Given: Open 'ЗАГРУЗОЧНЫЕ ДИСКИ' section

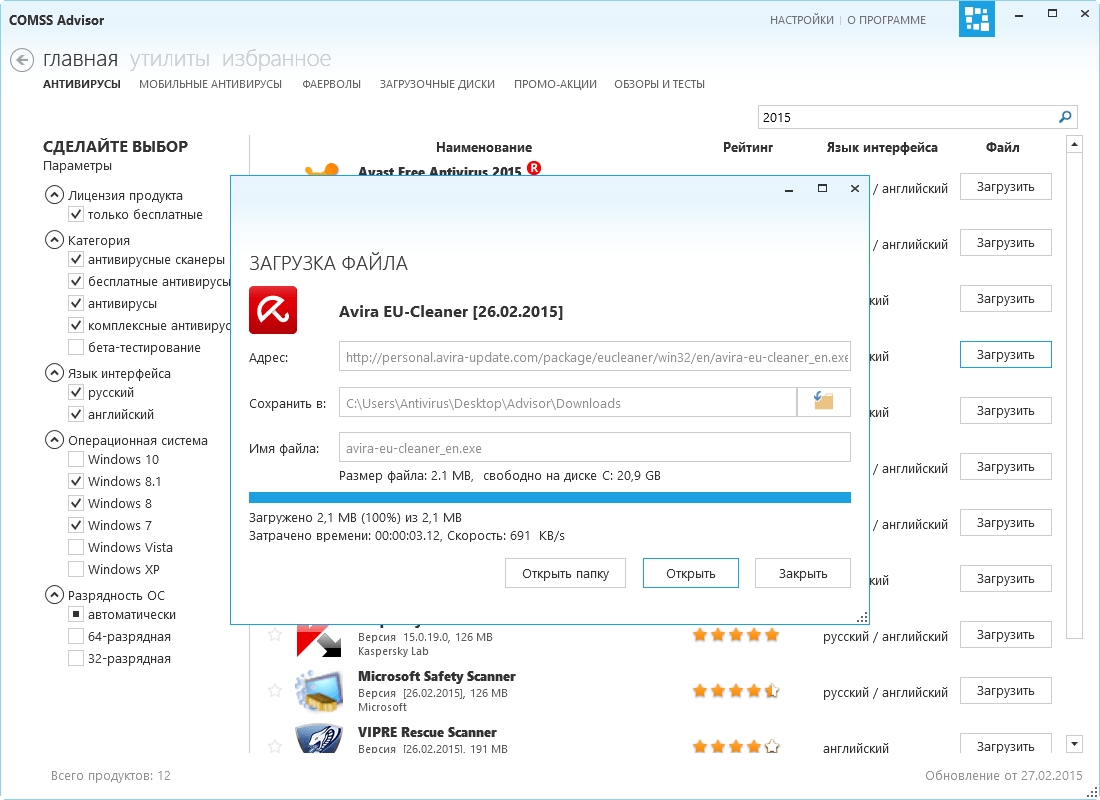Looking at the screenshot, I should pos(437,84).
